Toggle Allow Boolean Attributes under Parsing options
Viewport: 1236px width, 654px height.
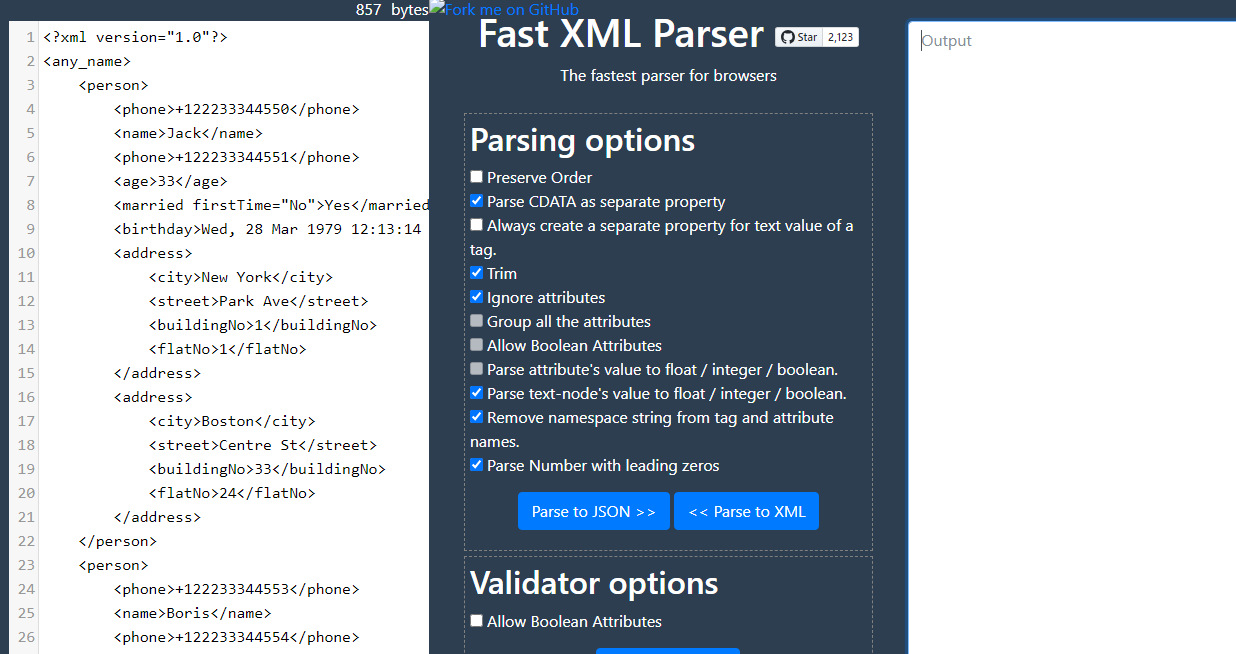[x=477, y=345]
